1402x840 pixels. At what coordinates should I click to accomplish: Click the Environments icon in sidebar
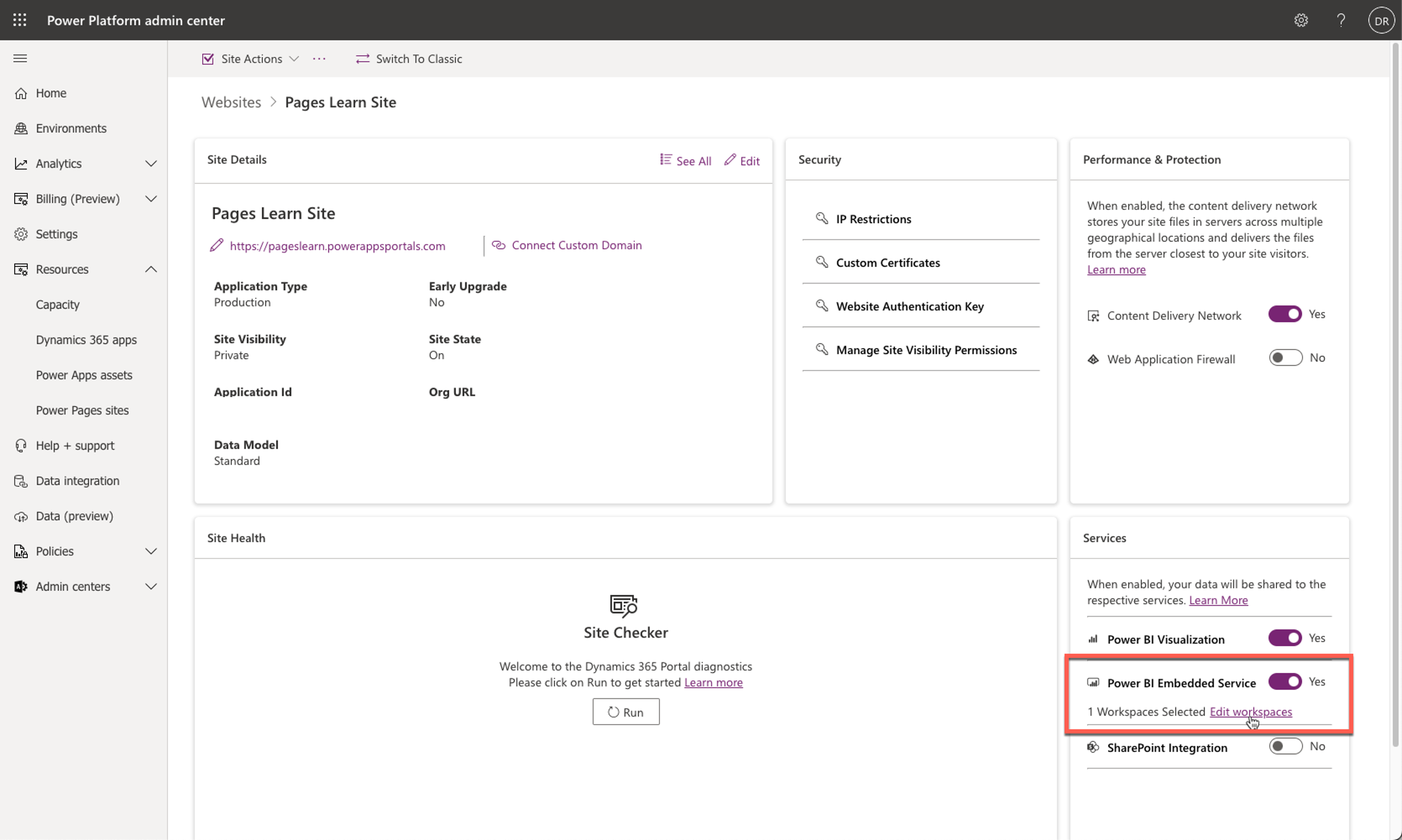(x=21, y=129)
